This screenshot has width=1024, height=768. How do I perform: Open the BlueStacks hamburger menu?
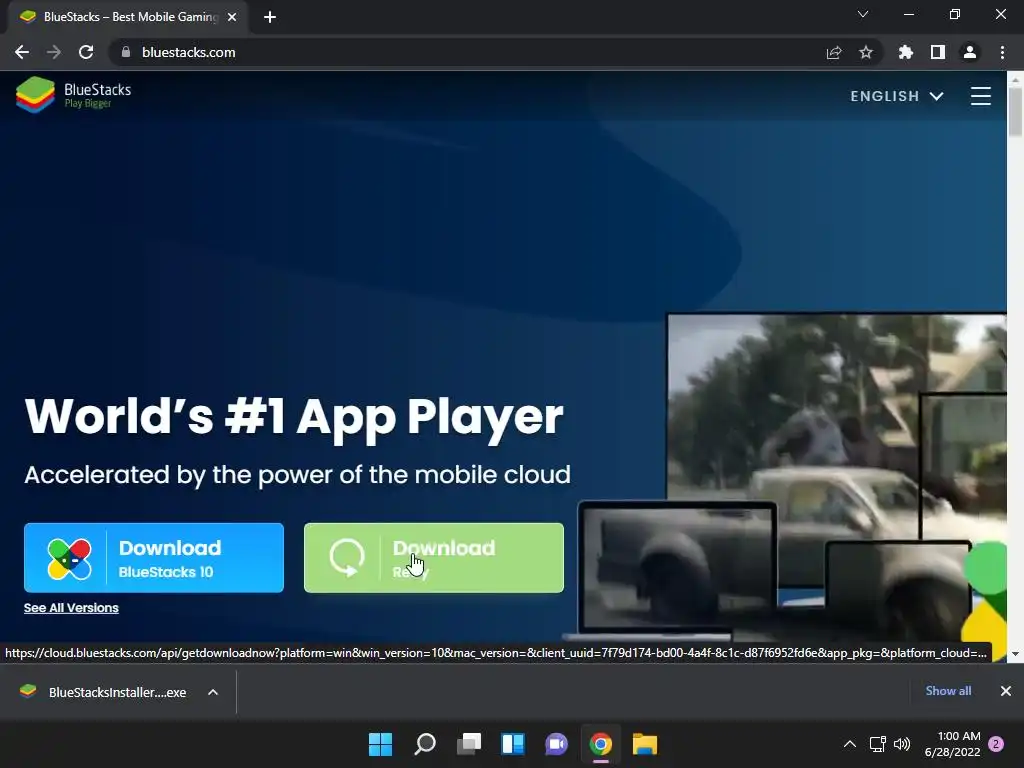click(x=981, y=96)
